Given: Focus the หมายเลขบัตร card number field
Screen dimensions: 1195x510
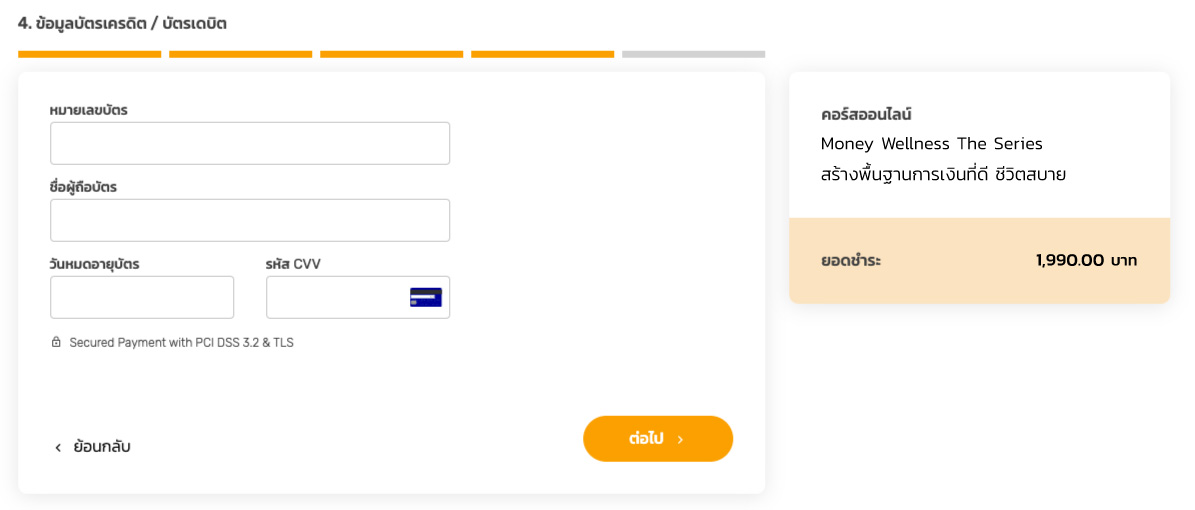Looking at the screenshot, I should coord(250,143).
